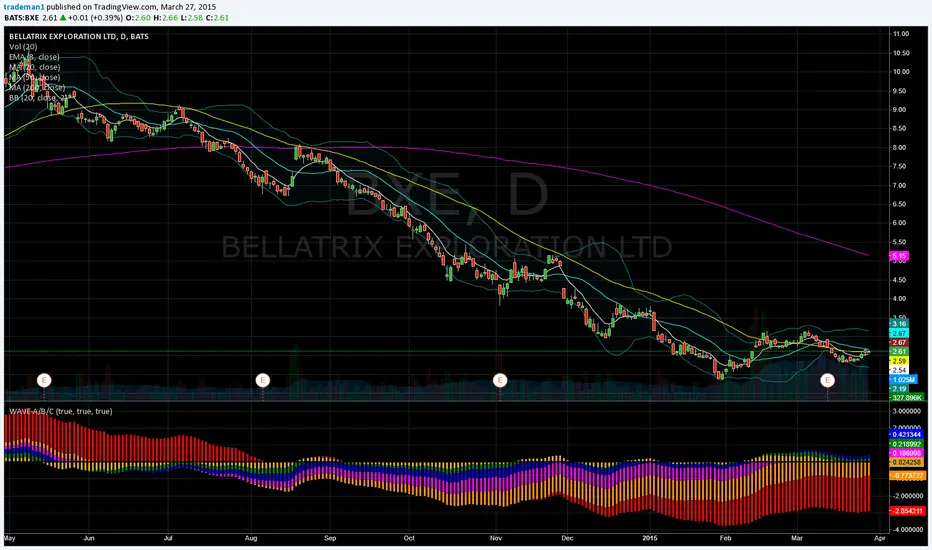Click the Feb label on the time axis
Viewport: 932px width, 550px height.
pos(725,538)
